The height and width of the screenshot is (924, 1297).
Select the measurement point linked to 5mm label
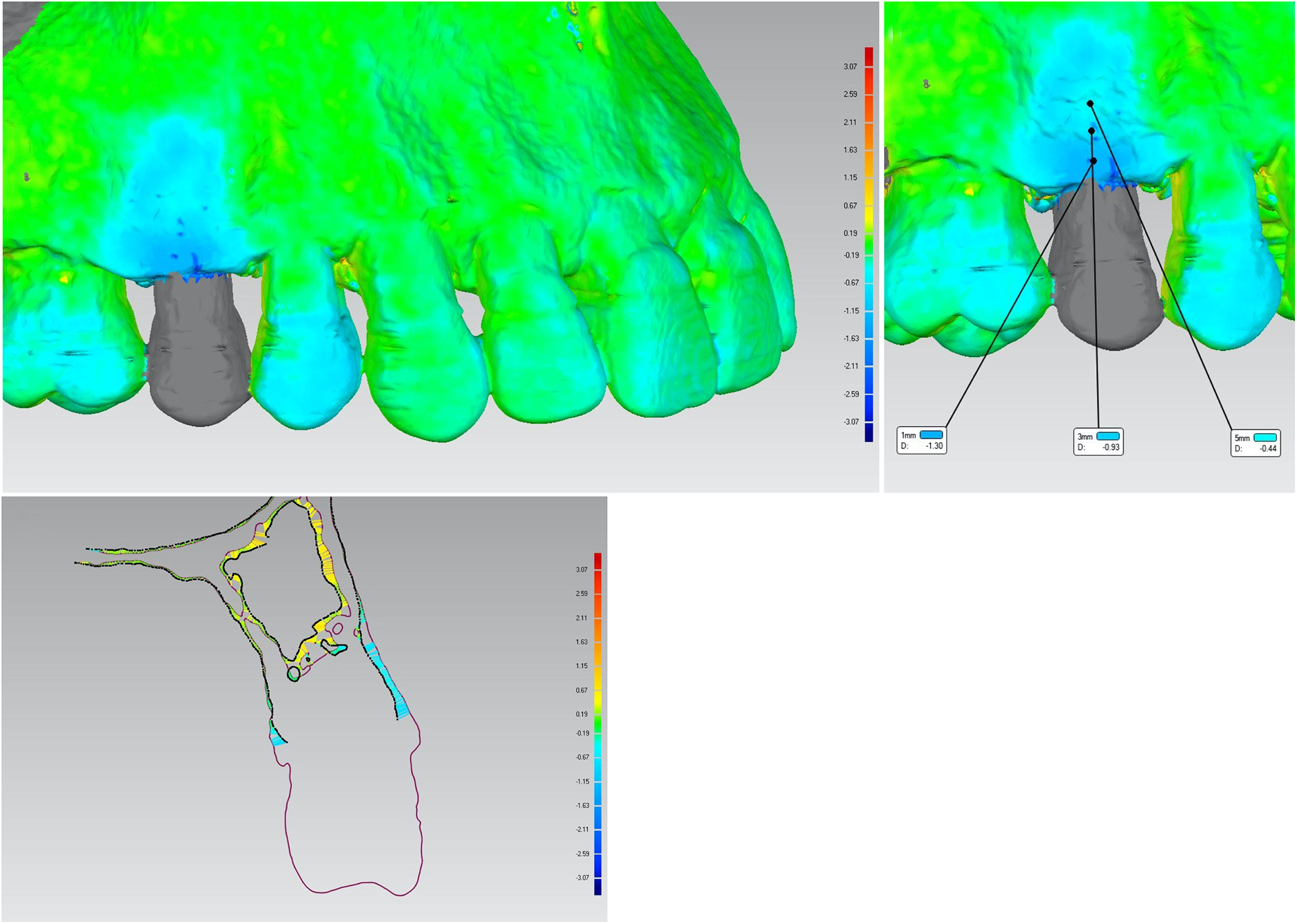1090,104
